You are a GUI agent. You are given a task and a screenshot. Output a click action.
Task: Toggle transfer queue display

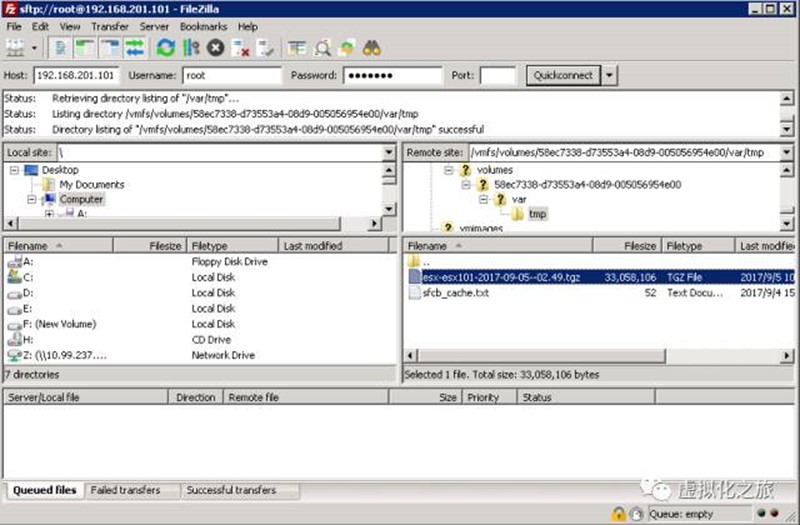134,48
